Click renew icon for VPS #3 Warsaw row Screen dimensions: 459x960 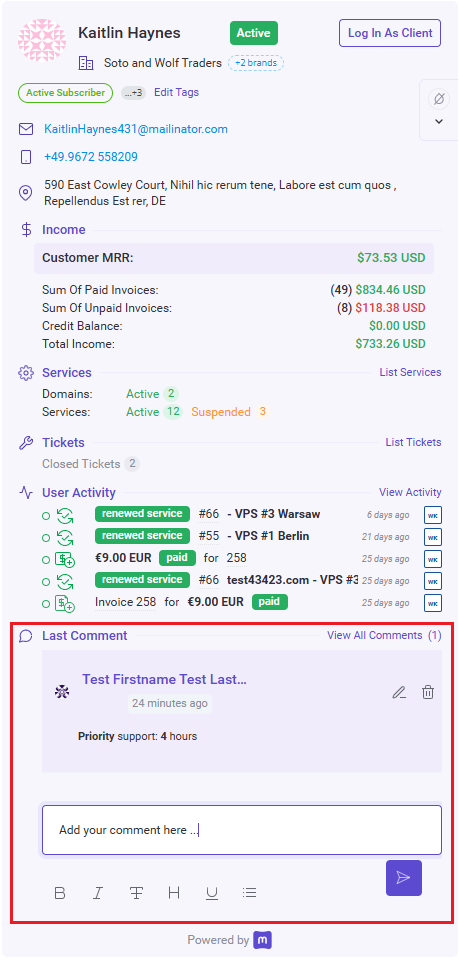click(x=65, y=516)
